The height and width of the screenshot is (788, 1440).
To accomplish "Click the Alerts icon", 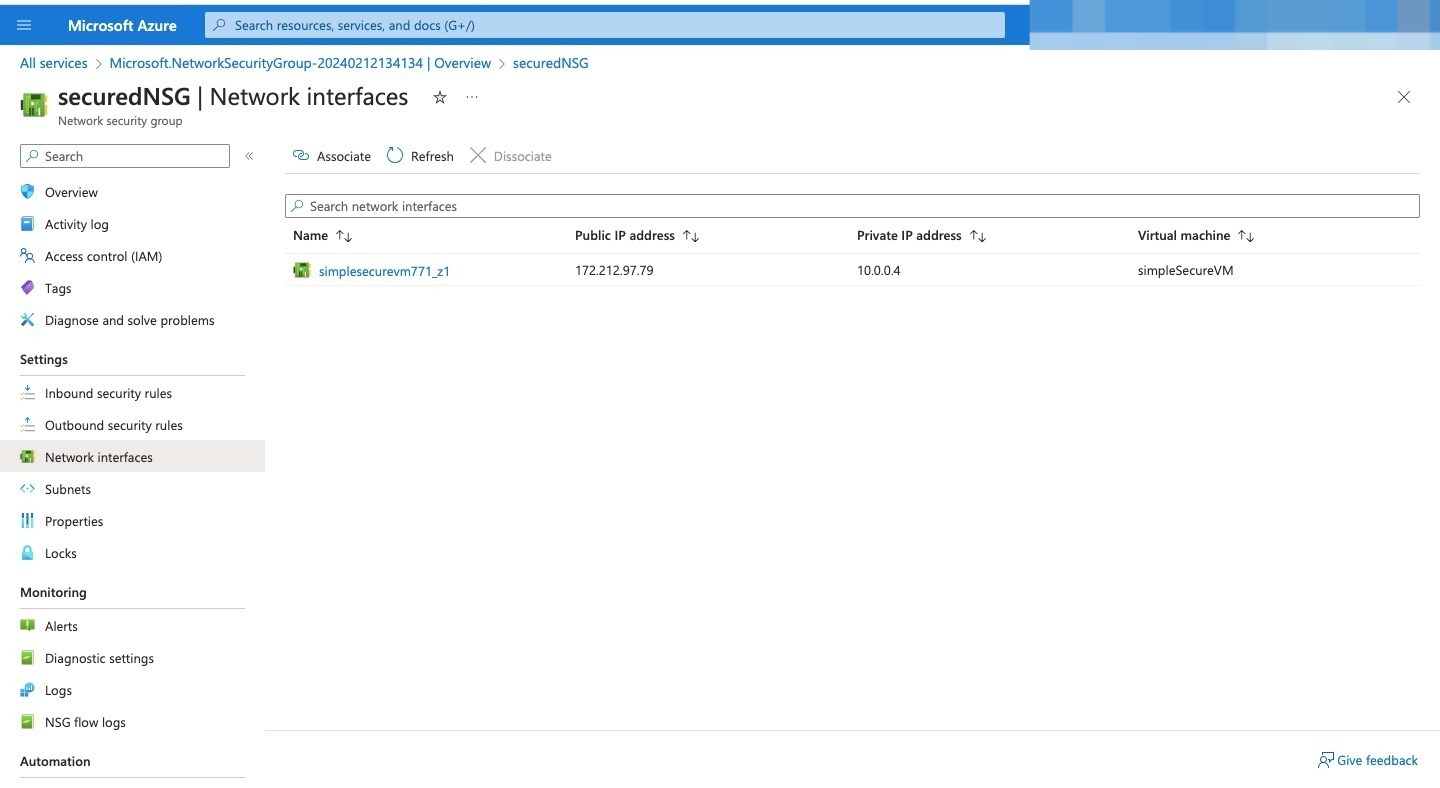I will [x=27, y=626].
